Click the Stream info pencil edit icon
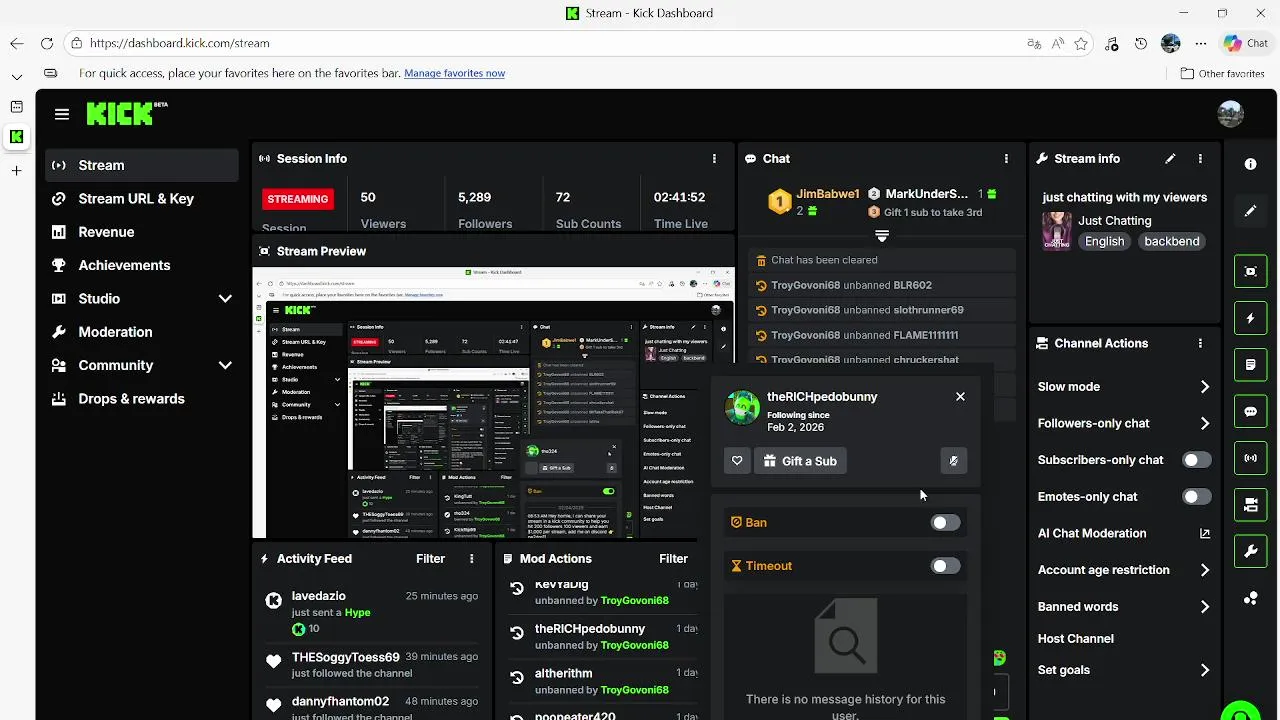This screenshot has width=1280, height=720. point(1170,159)
